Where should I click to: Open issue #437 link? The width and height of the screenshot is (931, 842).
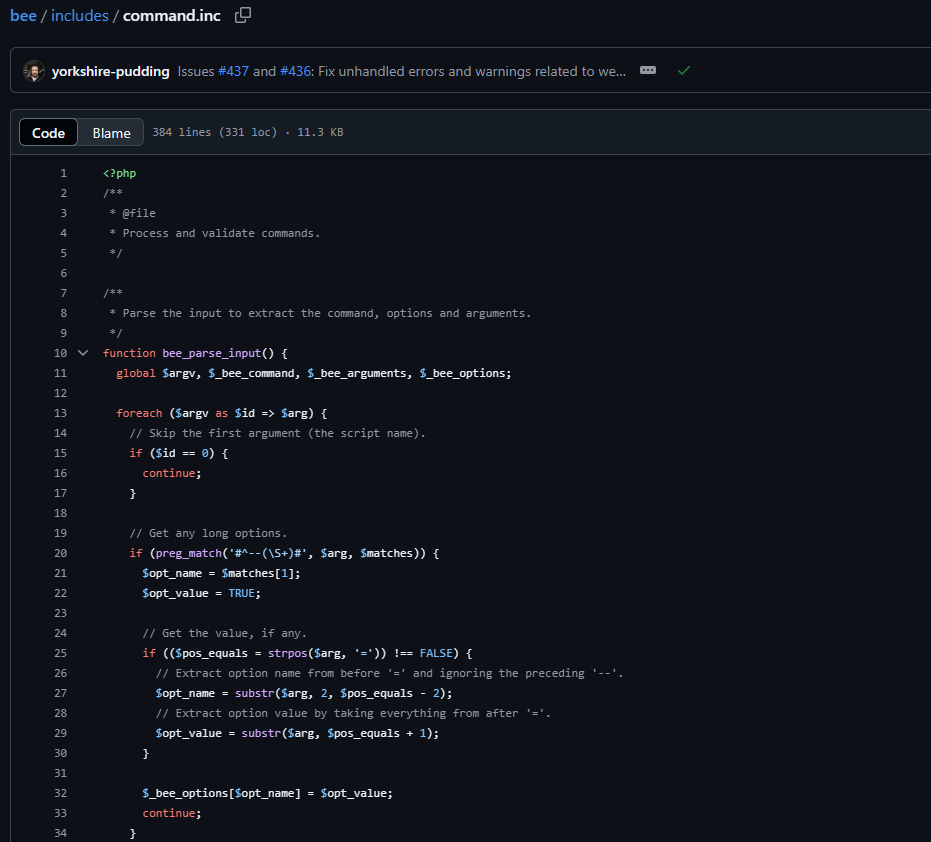point(233,71)
